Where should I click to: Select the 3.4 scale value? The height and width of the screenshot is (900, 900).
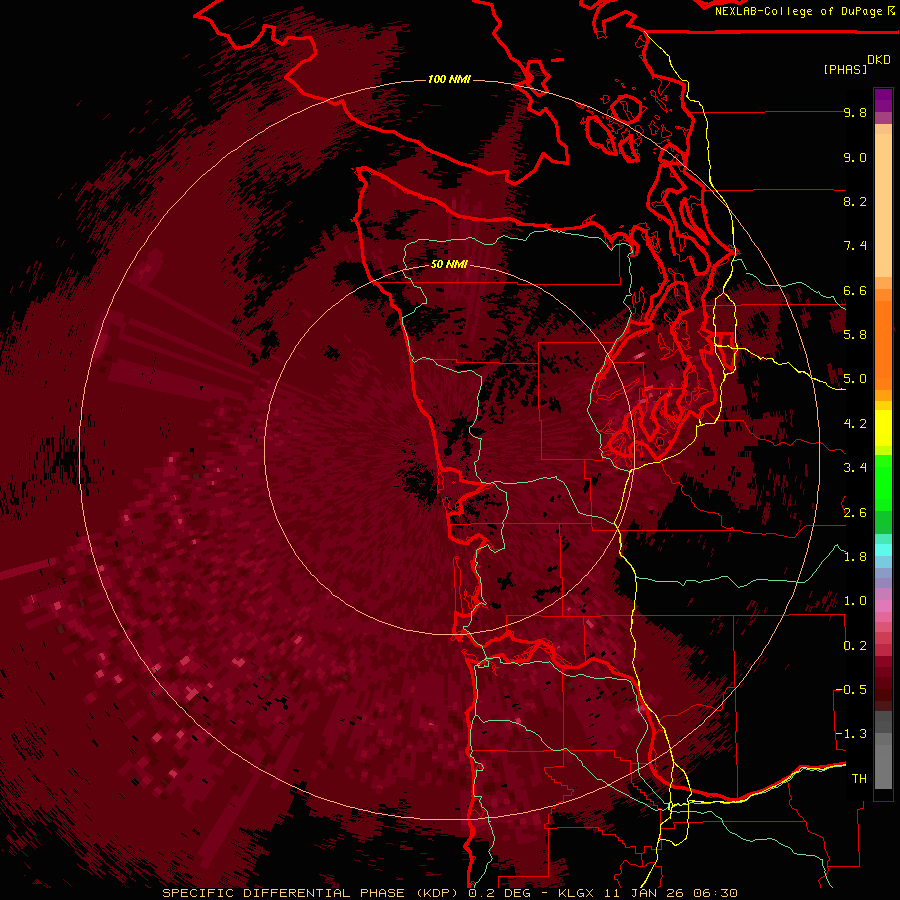(855, 468)
